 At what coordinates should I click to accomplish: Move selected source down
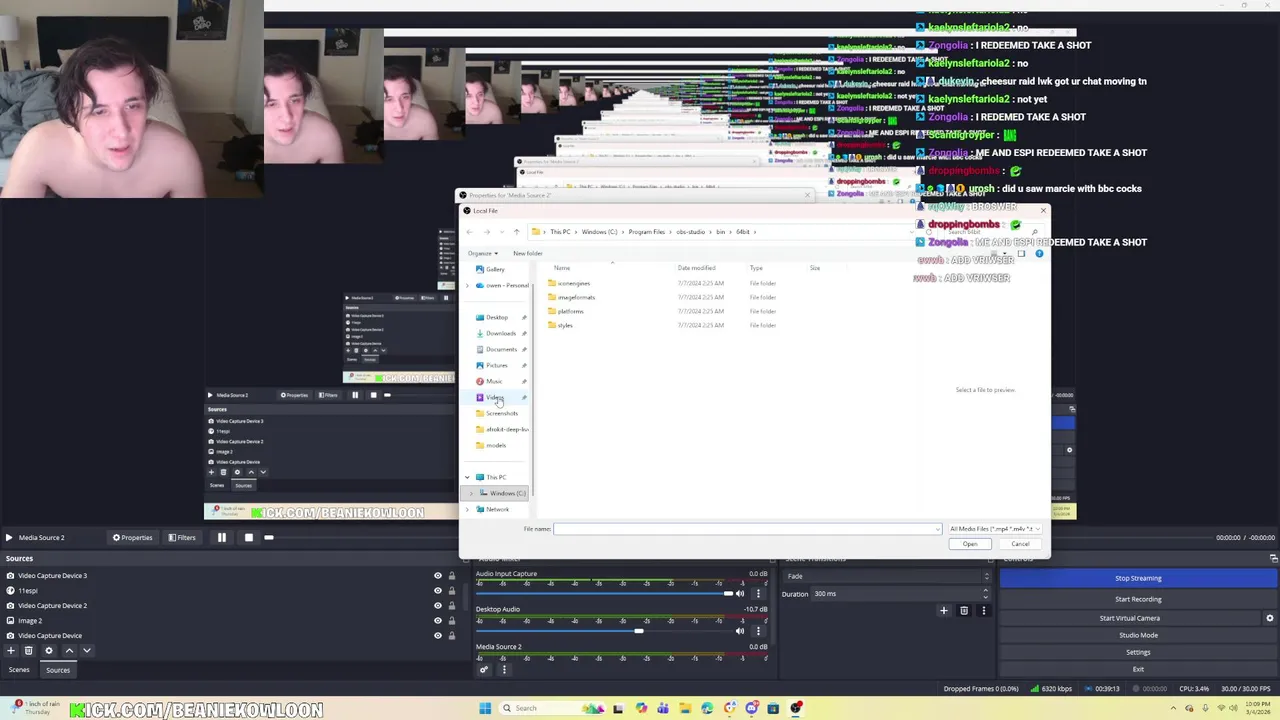coord(87,650)
